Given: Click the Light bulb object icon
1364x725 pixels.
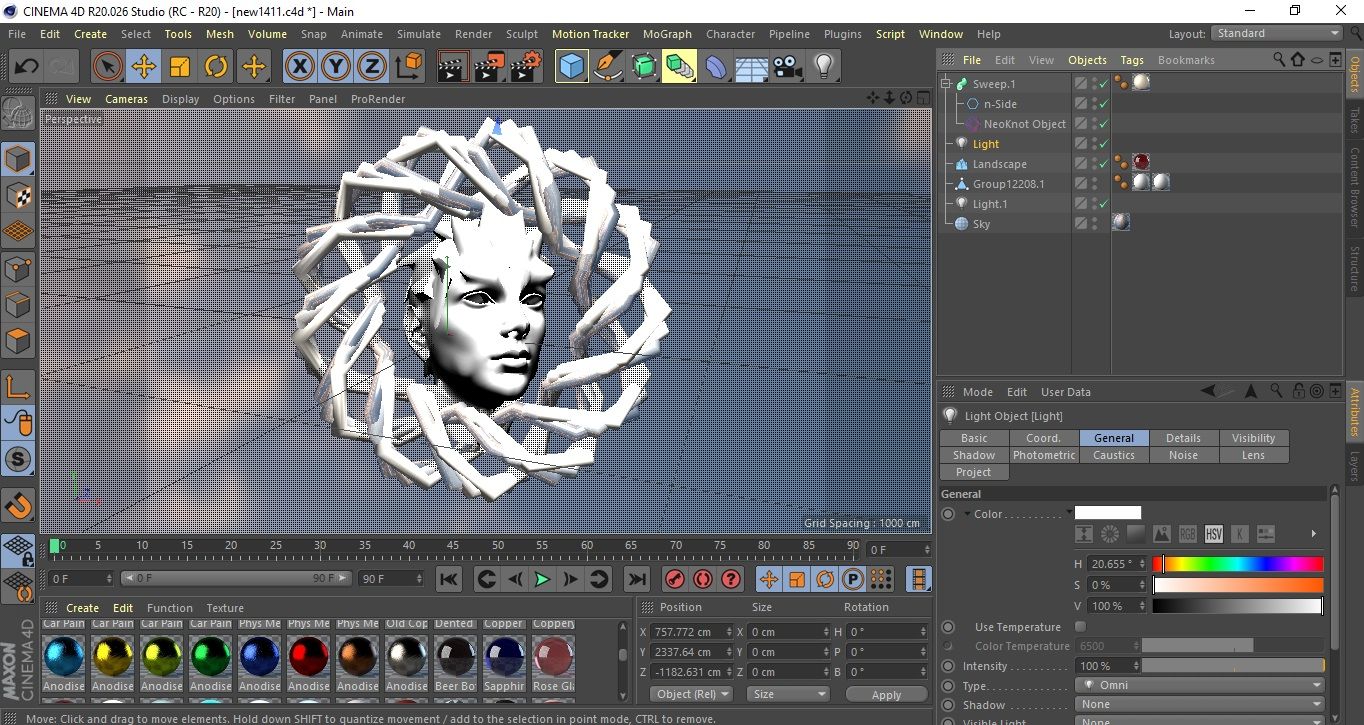Looking at the screenshot, I should pyautogui.click(x=823, y=67).
